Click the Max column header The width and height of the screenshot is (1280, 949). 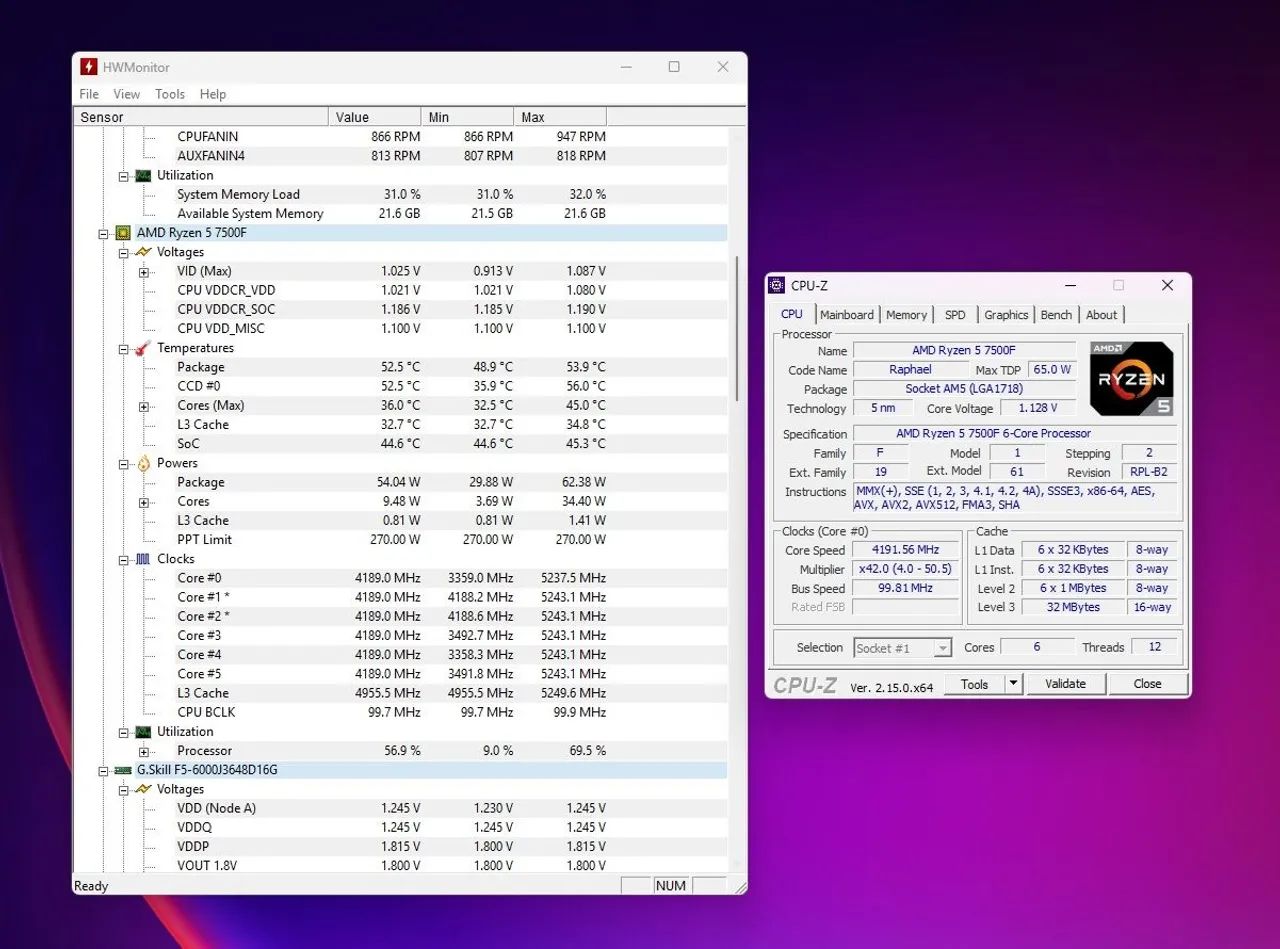[x=559, y=117]
